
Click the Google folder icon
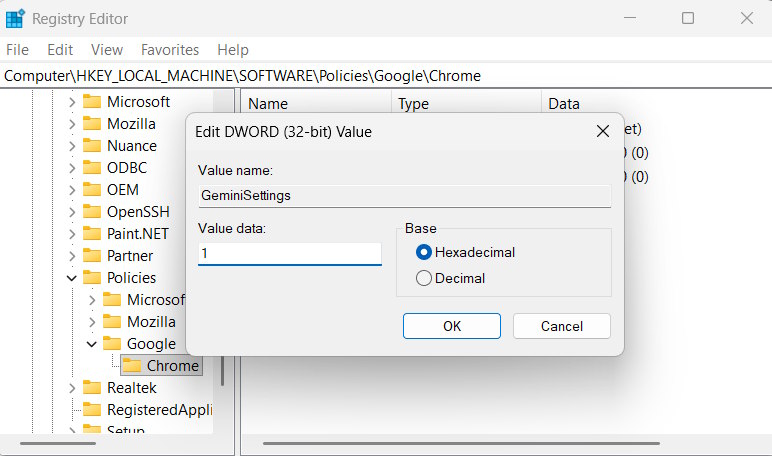coord(112,344)
